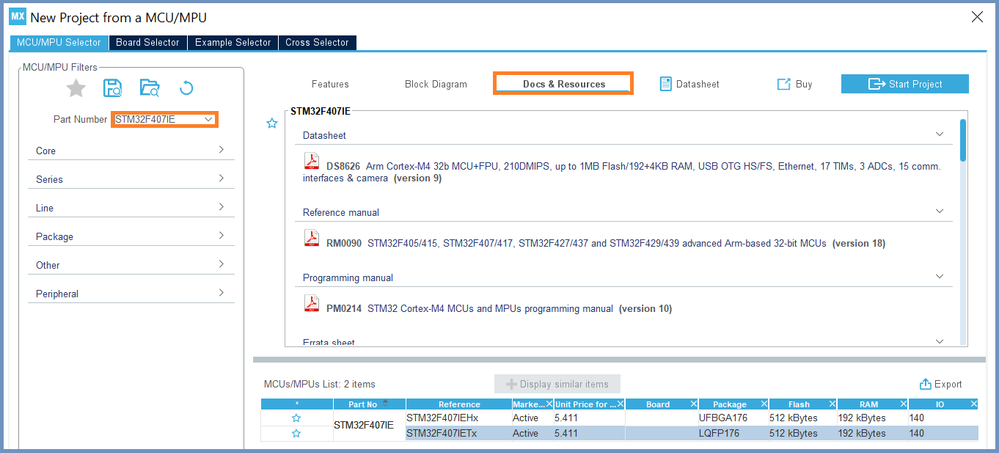Open RM0090 reference manual PDF icon
The width and height of the screenshot is (999, 453).
311,238
